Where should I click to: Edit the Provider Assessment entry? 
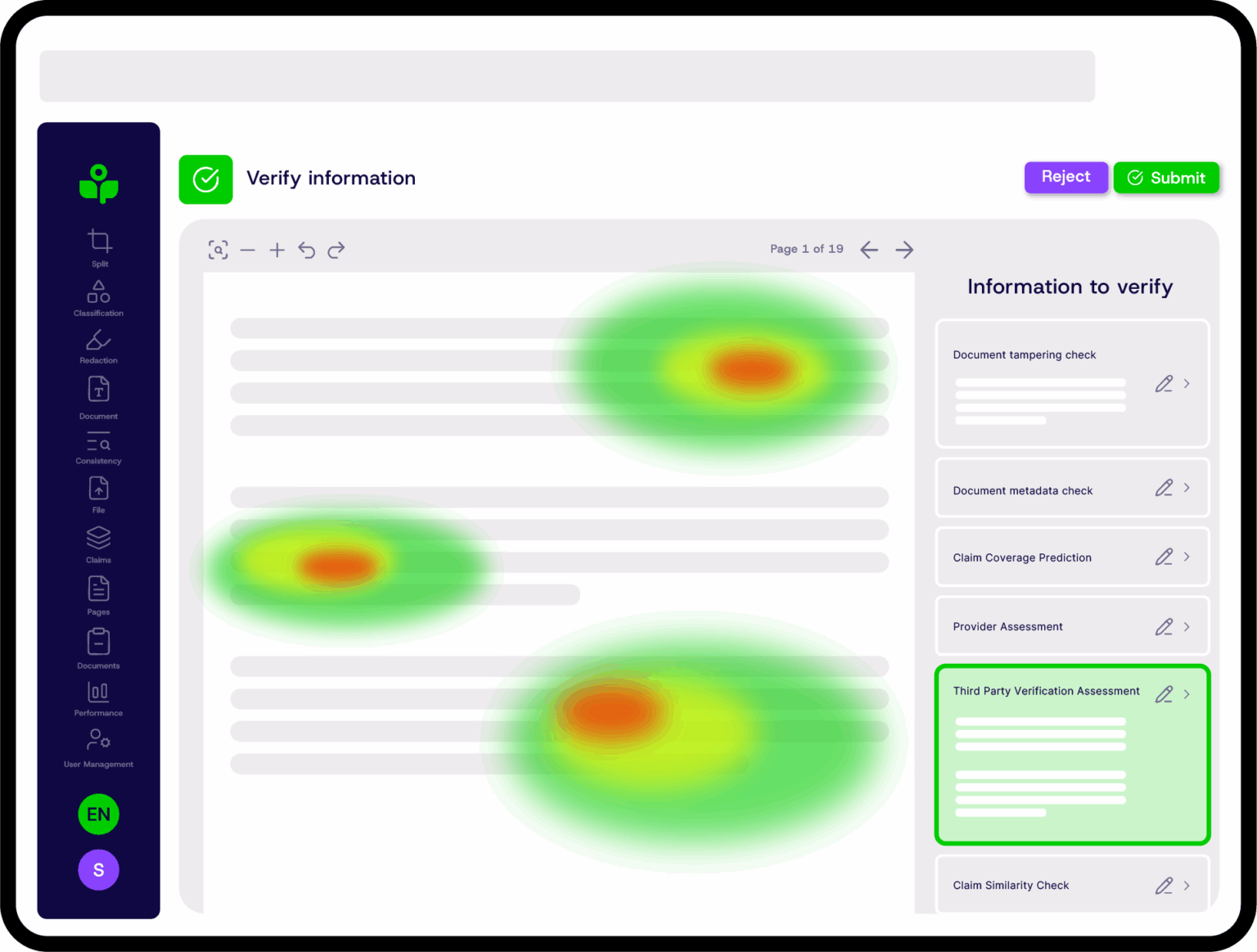pos(1164,627)
